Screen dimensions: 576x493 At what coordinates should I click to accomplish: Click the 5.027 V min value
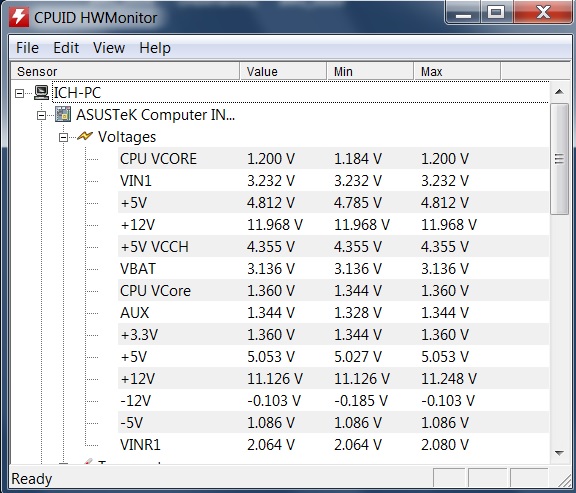(358, 356)
